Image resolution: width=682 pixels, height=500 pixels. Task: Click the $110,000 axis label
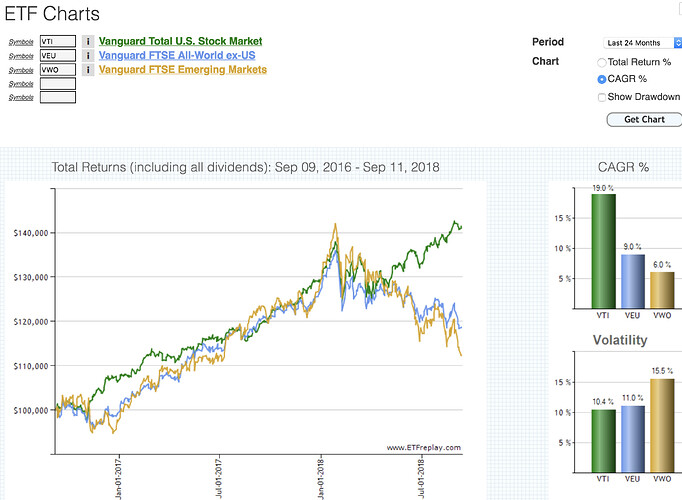(x=31, y=366)
